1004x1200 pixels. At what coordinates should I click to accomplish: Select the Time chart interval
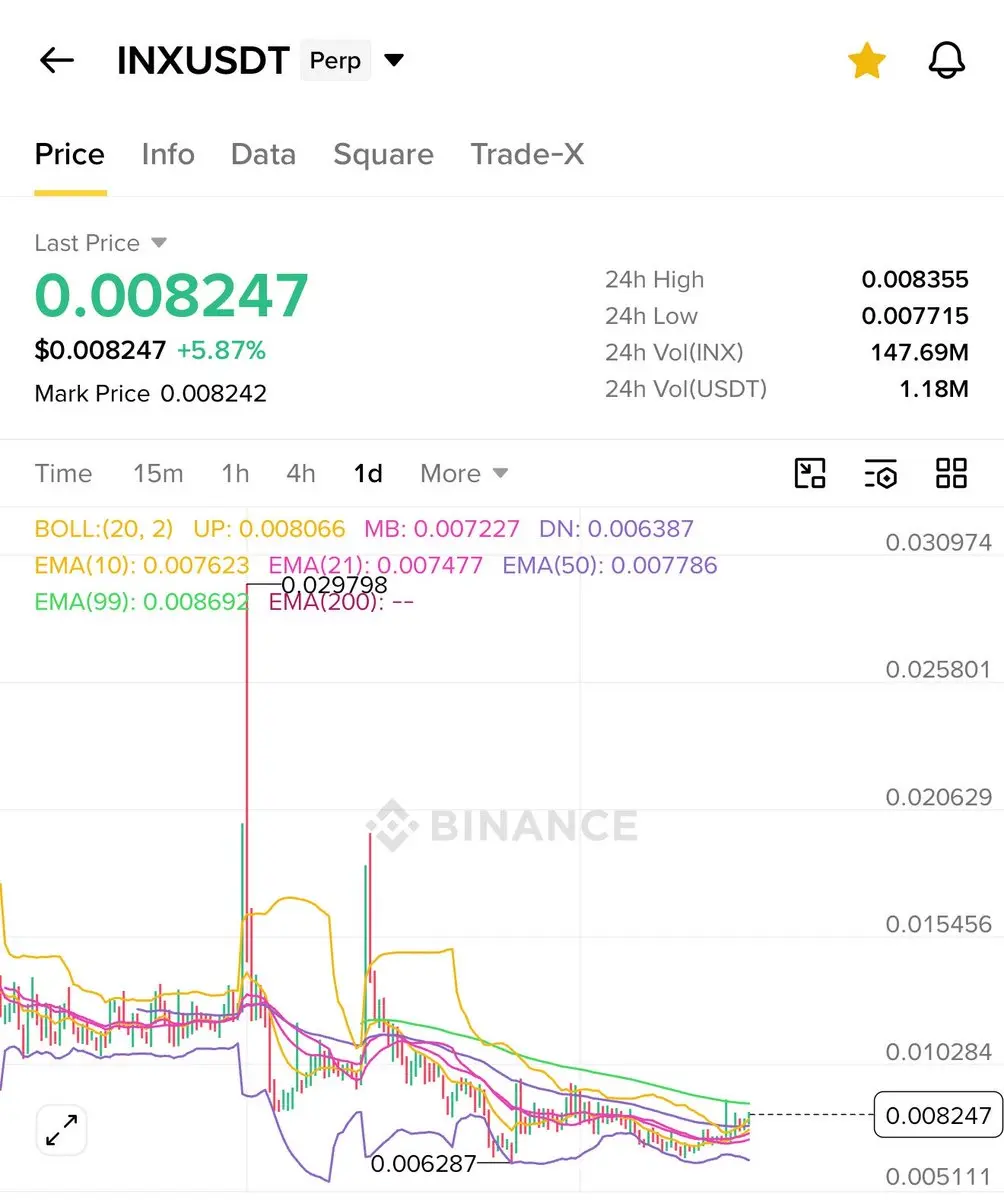(x=63, y=473)
